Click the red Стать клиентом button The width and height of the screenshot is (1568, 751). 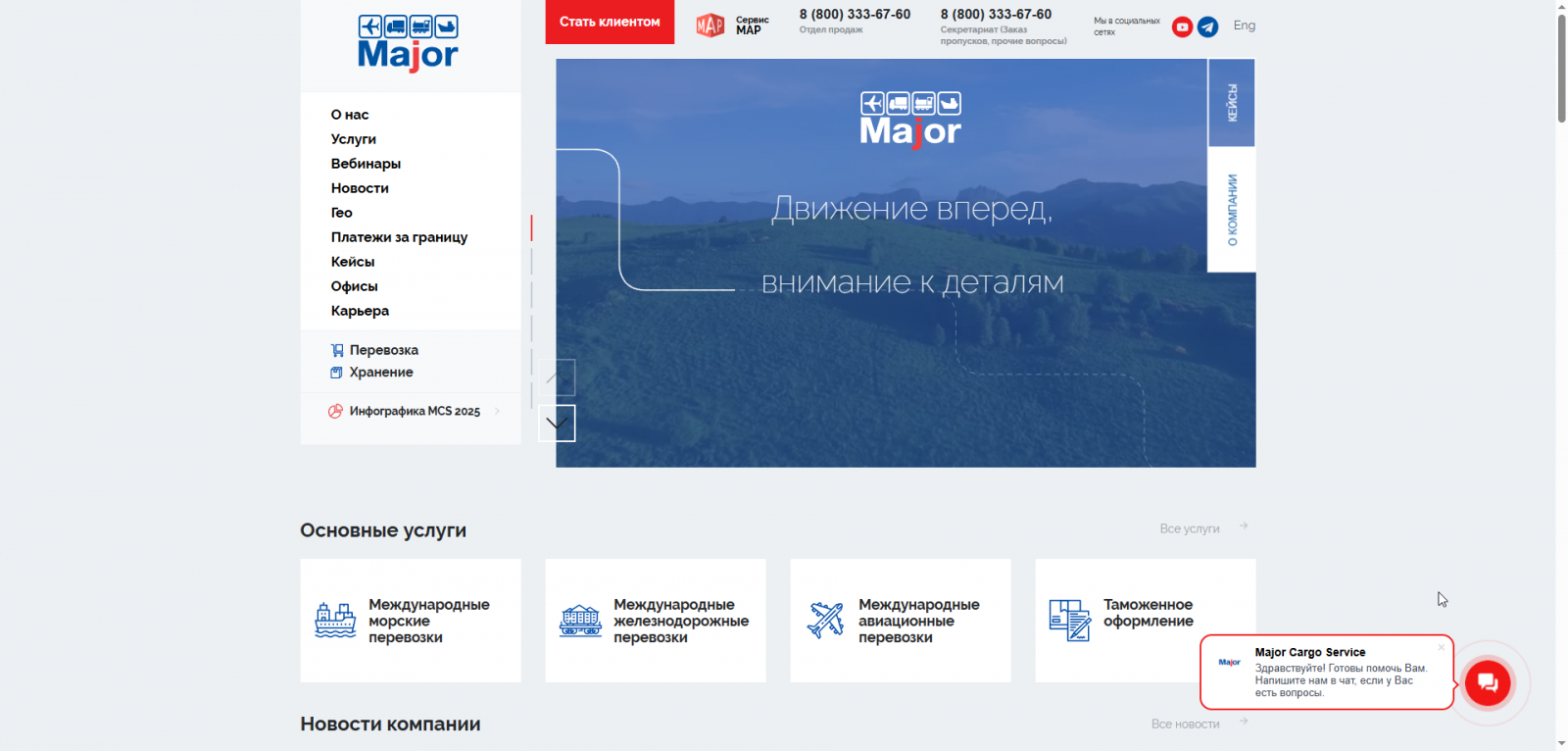[x=610, y=22]
